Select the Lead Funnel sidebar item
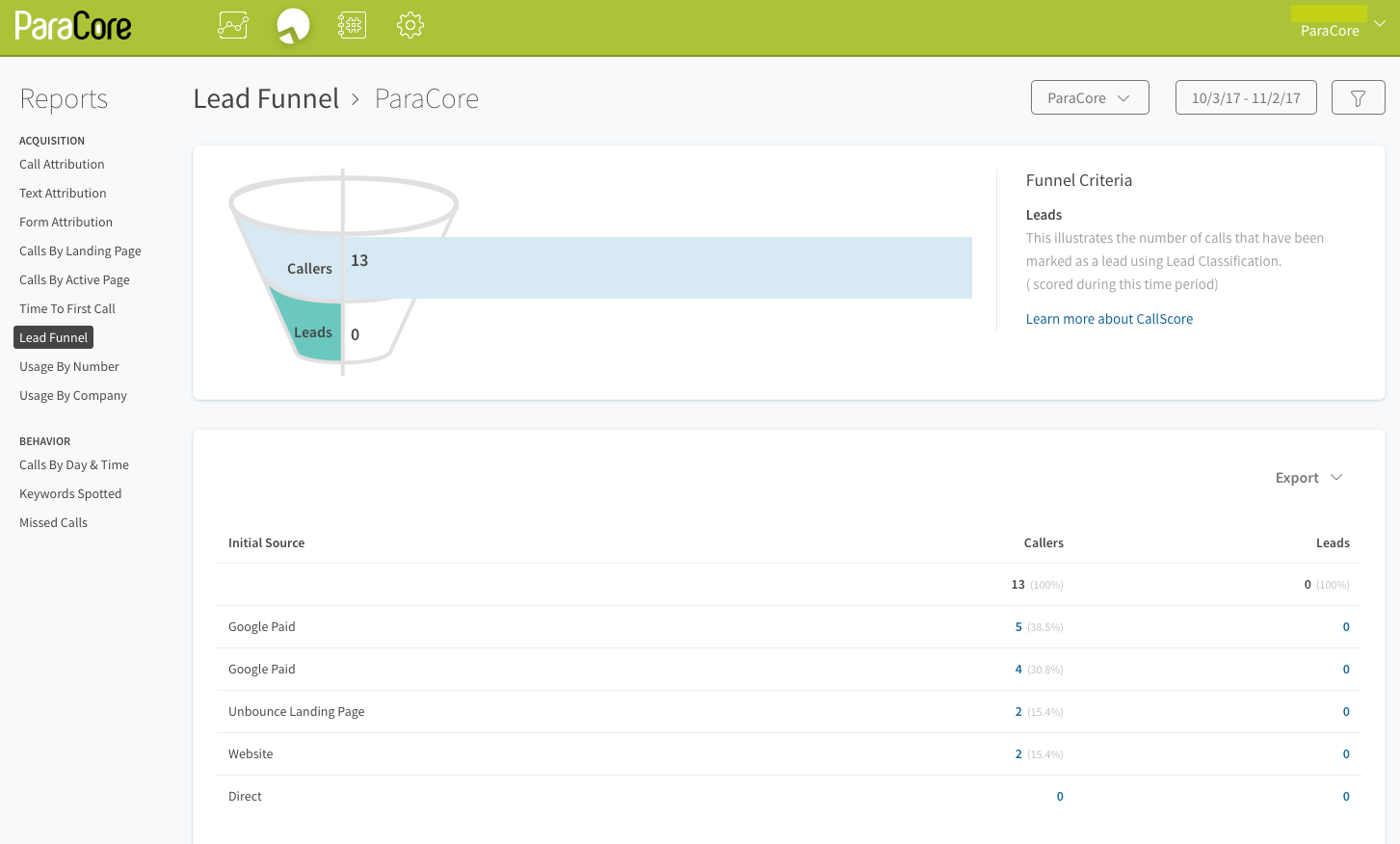The height and width of the screenshot is (844, 1400). click(x=53, y=337)
